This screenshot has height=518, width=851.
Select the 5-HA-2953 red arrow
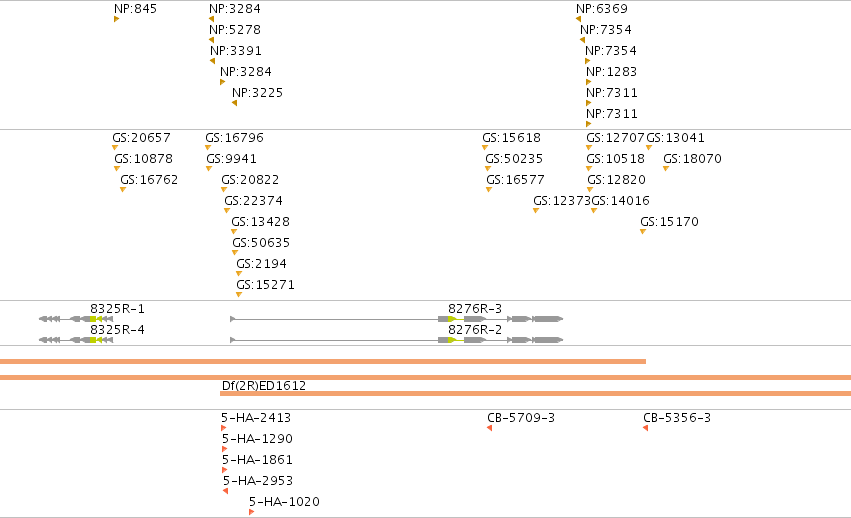[x=225, y=491]
